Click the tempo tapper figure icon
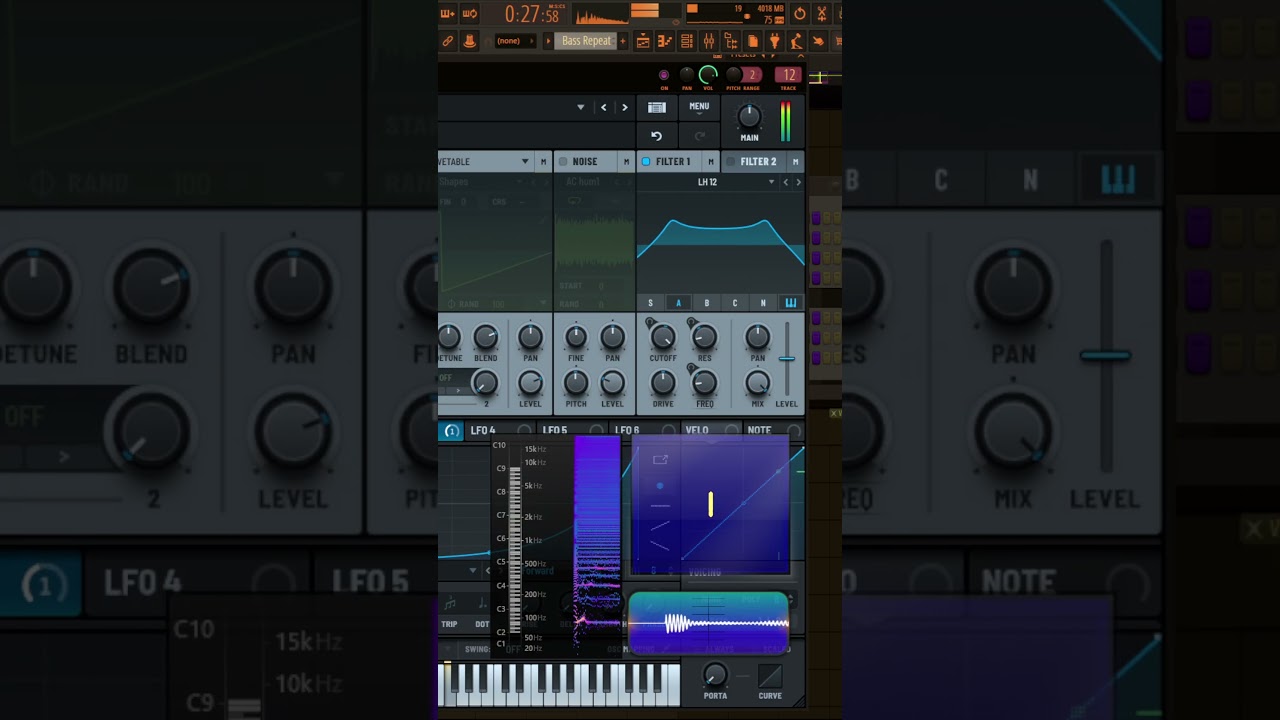Image resolution: width=1280 pixels, height=720 pixels. coord(797,41)
